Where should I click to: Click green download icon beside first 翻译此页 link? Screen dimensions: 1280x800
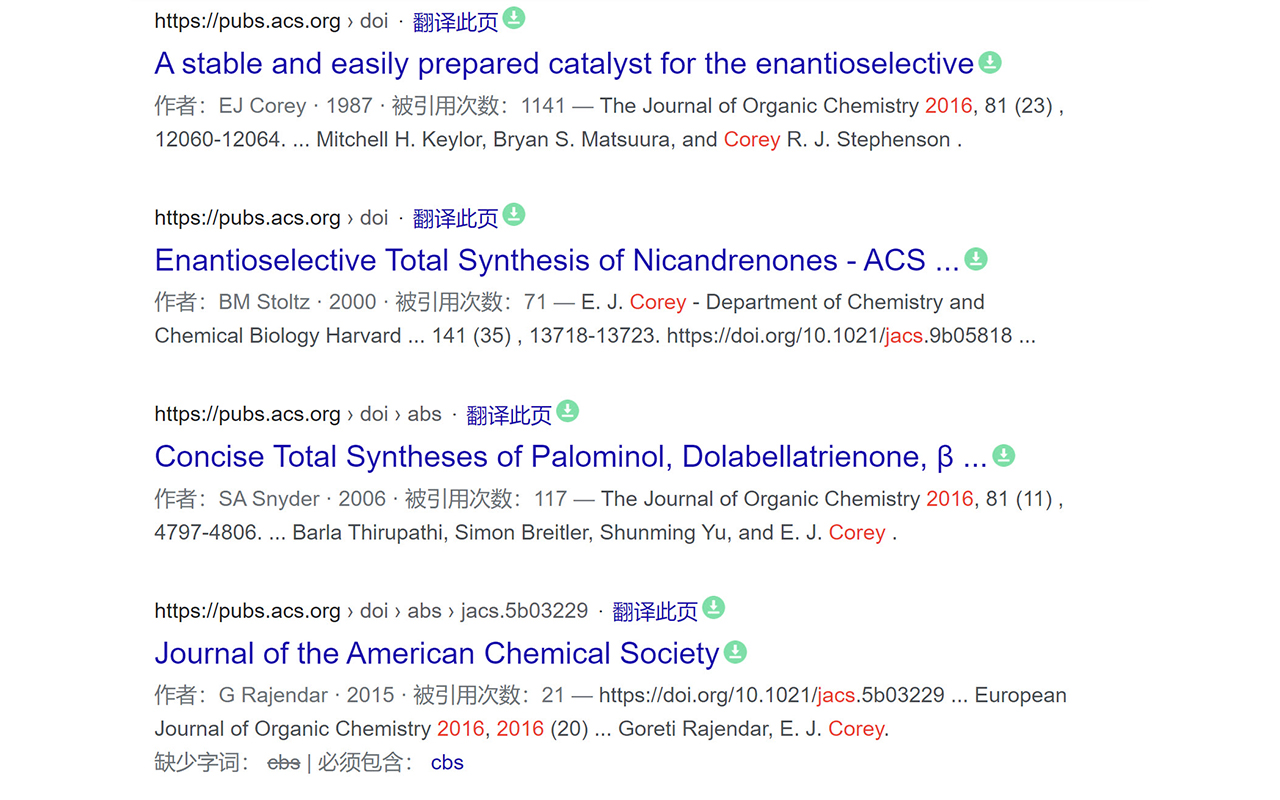513,18
